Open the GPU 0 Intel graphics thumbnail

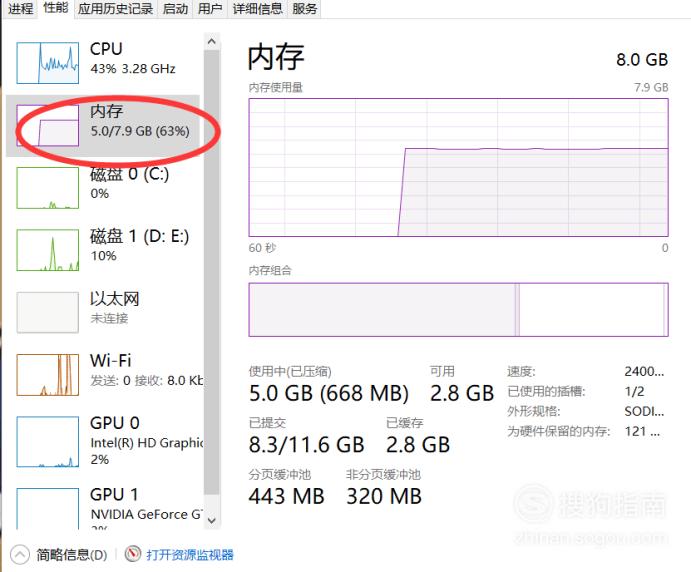48,442
